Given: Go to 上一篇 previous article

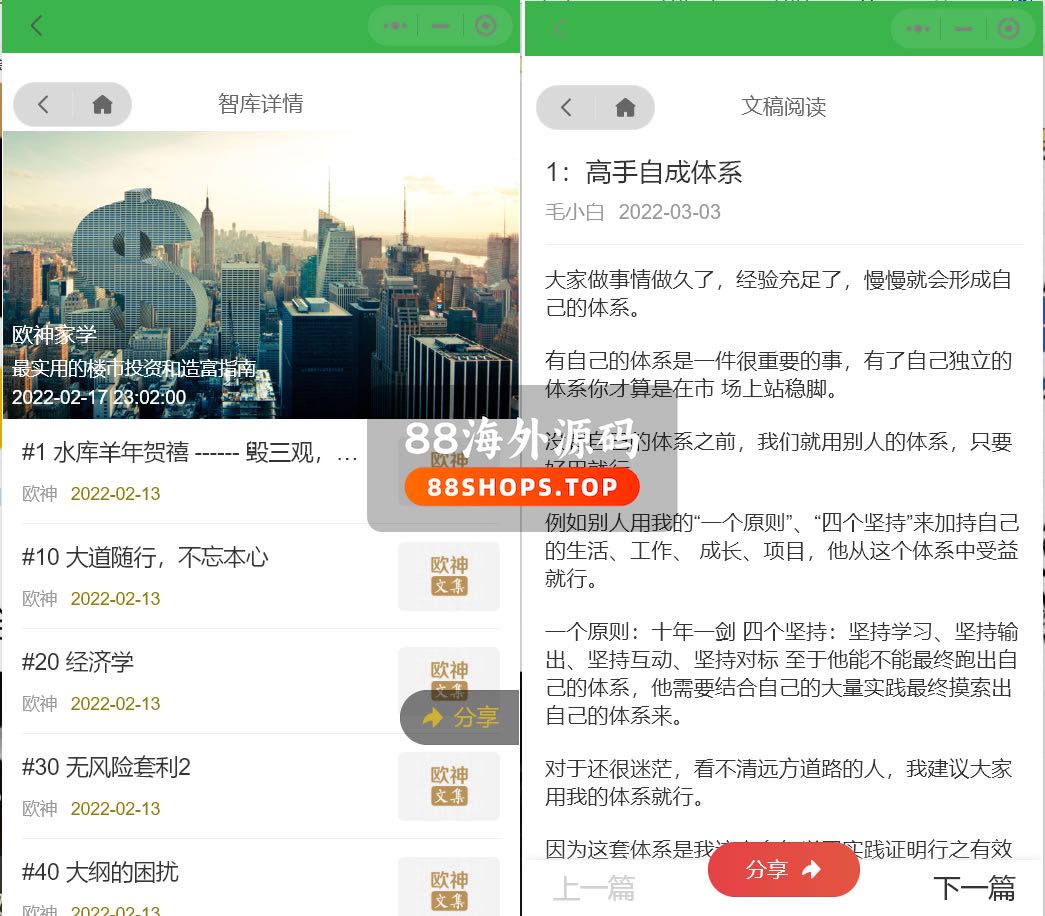Looking at the screenshot, I should coord(594,887).
